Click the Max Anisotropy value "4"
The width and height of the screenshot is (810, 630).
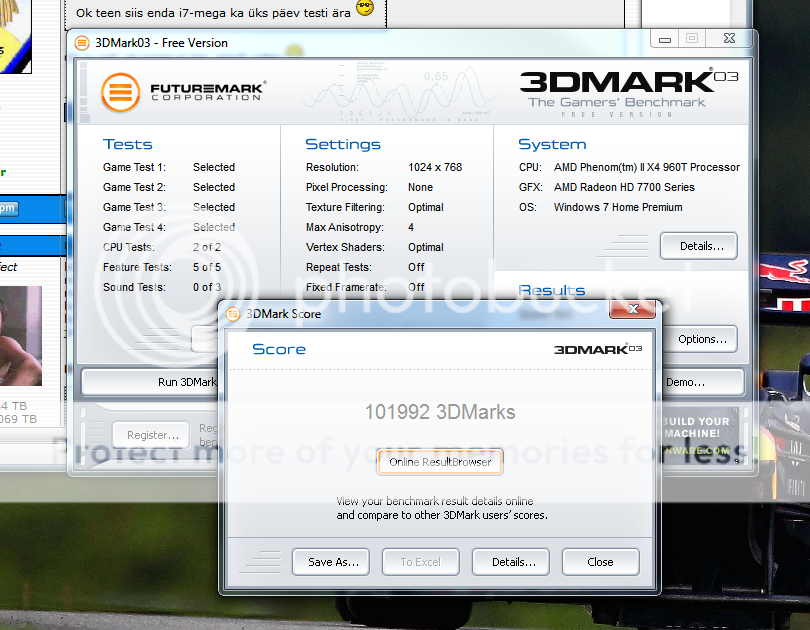(411, 227)
